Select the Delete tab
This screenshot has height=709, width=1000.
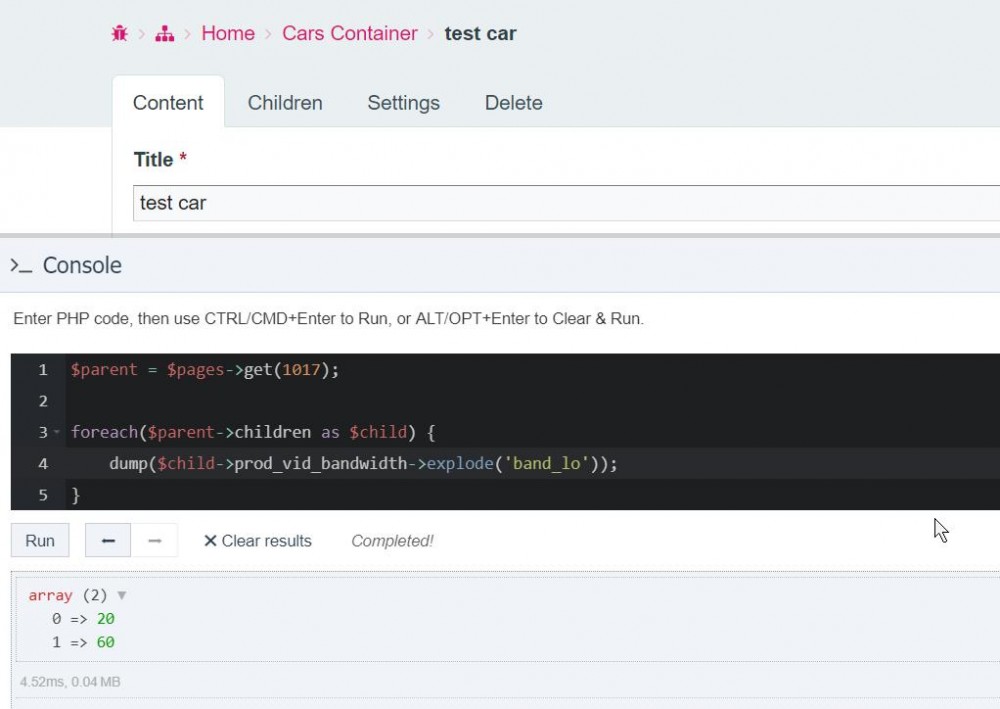click(513, 103)
